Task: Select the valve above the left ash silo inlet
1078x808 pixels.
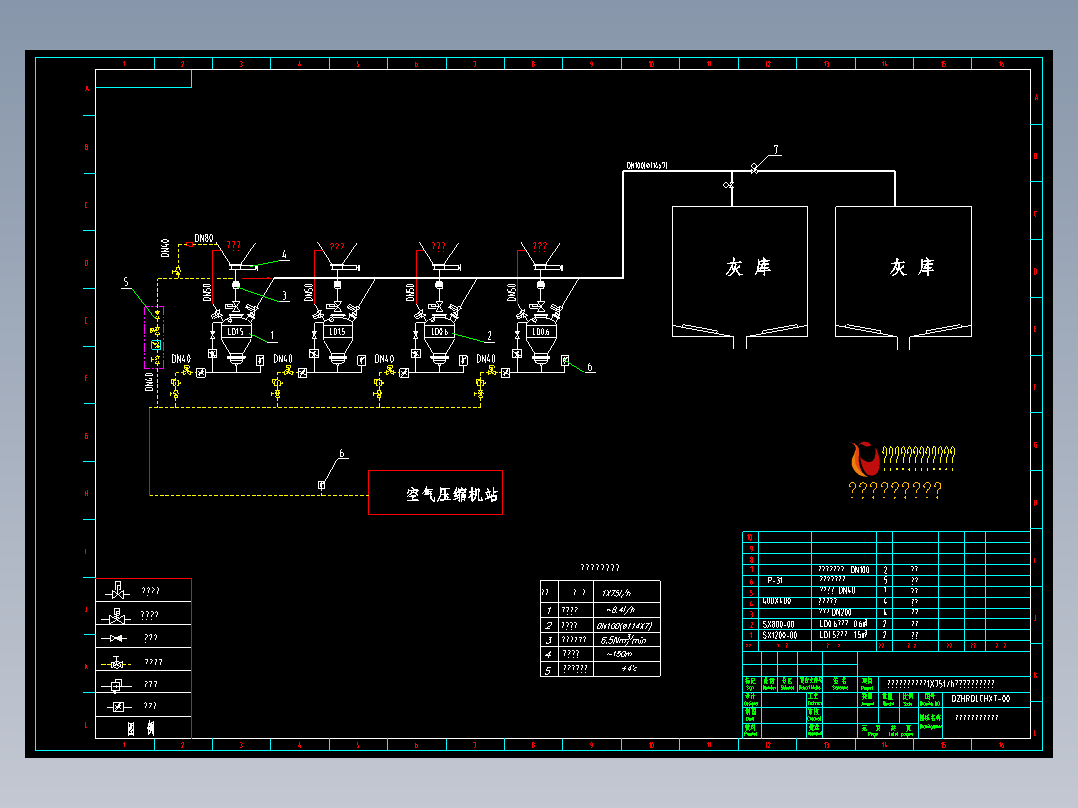Action: click(729, 185)
